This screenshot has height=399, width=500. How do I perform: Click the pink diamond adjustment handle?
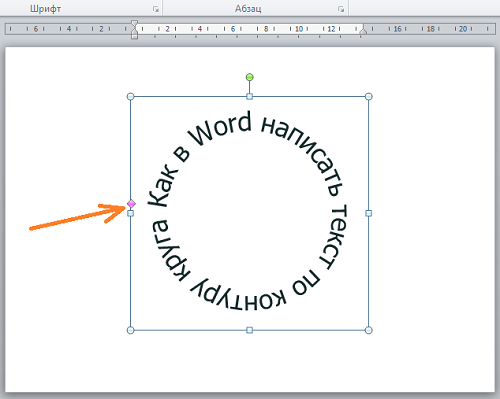[131, 203]
